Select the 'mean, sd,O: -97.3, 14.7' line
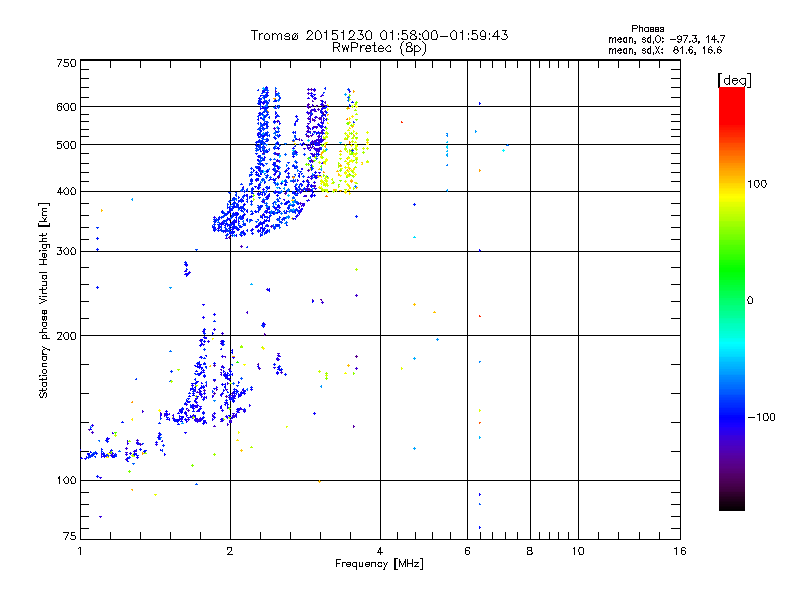The height and width of the screenshot is (600, 800). coord(666,39)
